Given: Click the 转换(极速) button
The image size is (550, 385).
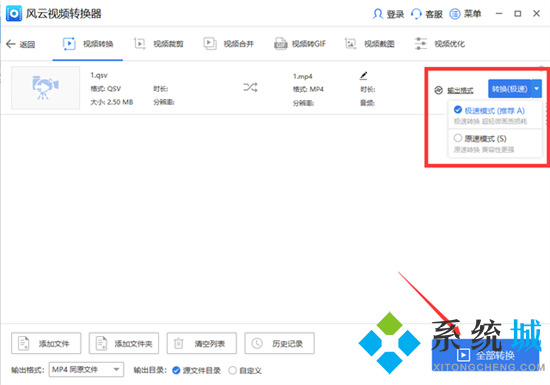Looking at the screenshot, I should coord(509,89).
